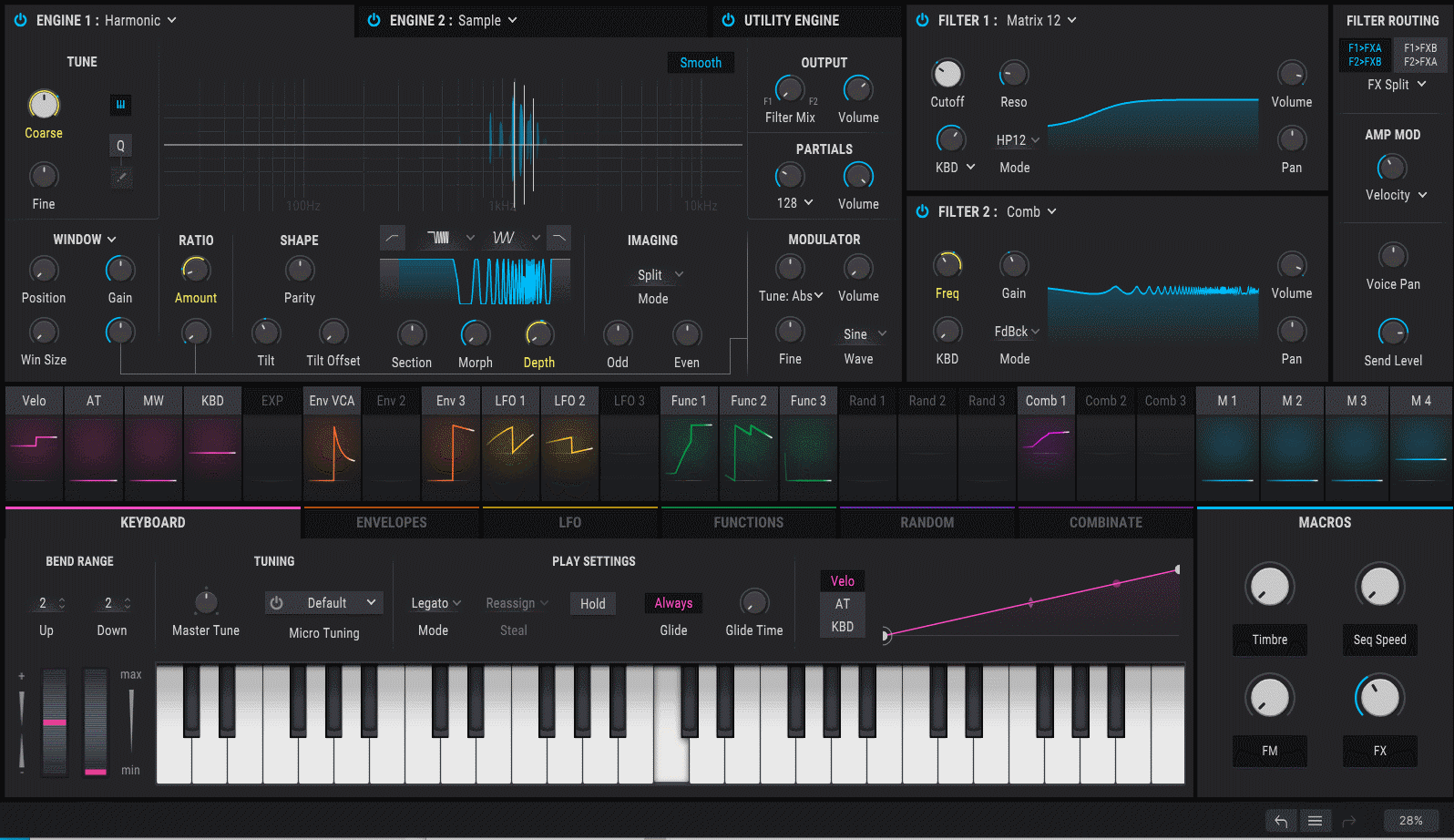Image resolution: width=1454 pixels, height=840 pixels.
Task: Click the Seq Speed macro knob
Action: click(1379, 585)
